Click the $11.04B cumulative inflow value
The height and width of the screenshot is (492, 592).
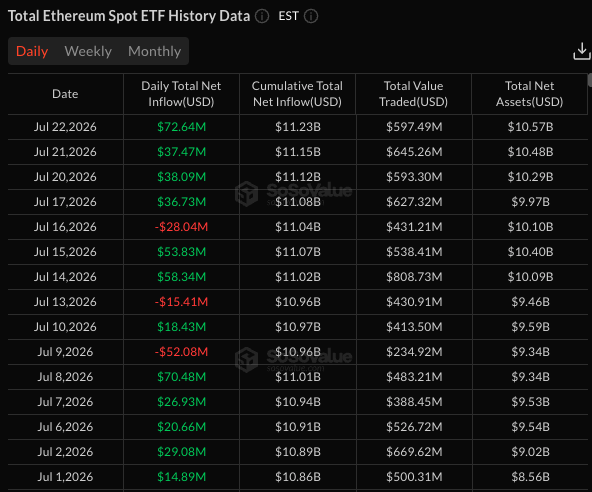tap(298, 227)
